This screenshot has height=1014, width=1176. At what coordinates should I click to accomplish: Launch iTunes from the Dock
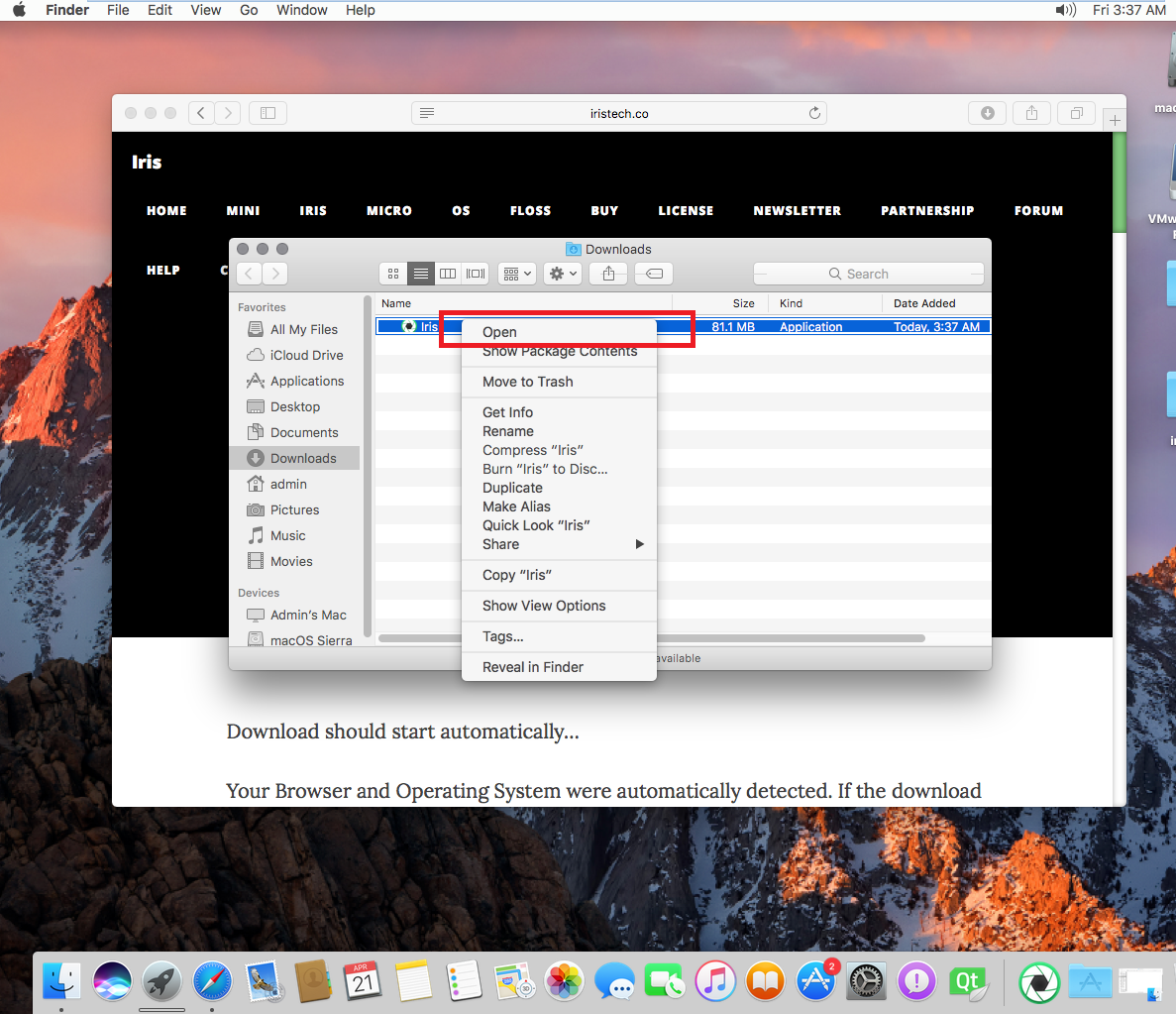click(x=714, y=981)
